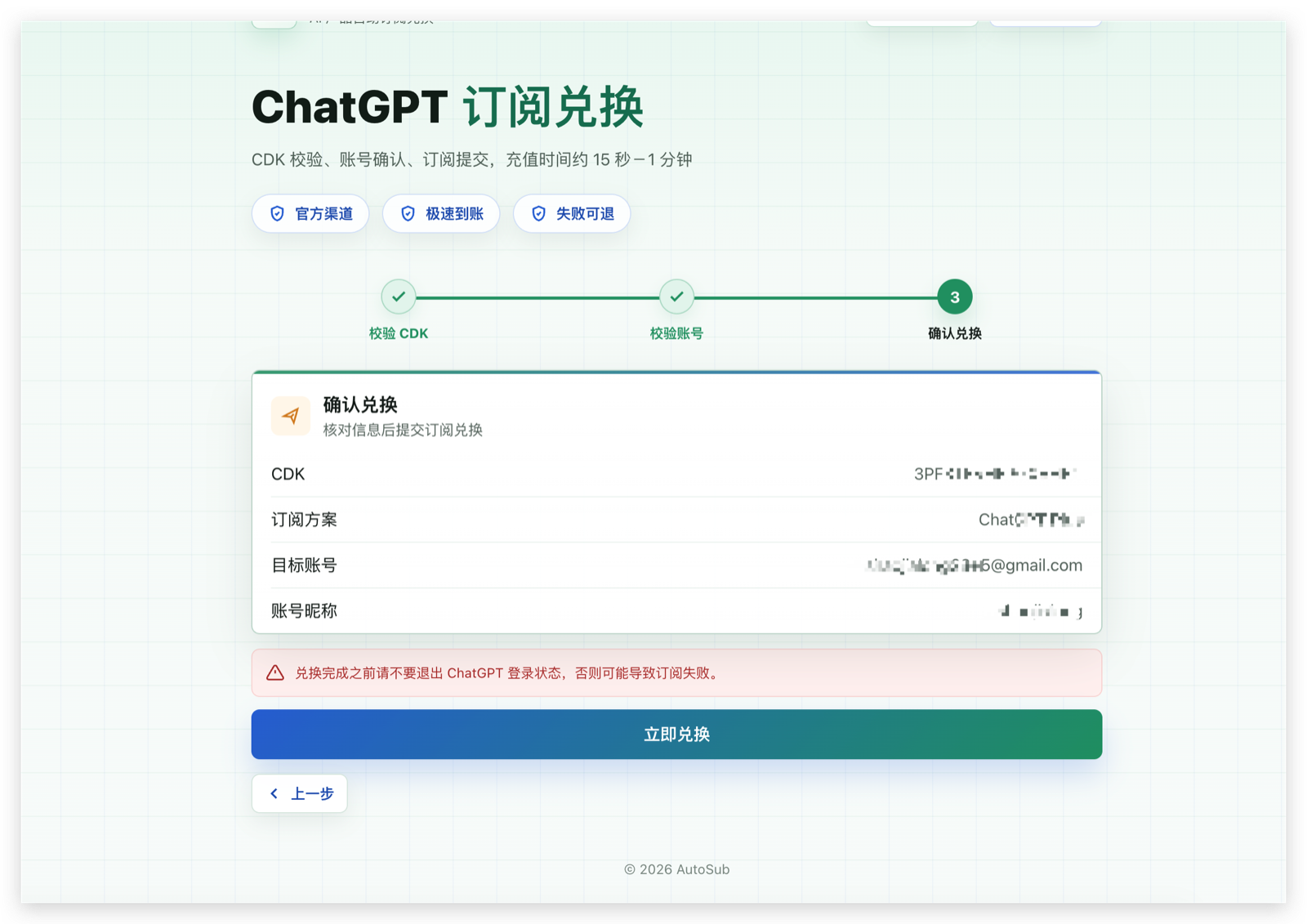Click the CDK code value starting with 3PF

(996, 474)
